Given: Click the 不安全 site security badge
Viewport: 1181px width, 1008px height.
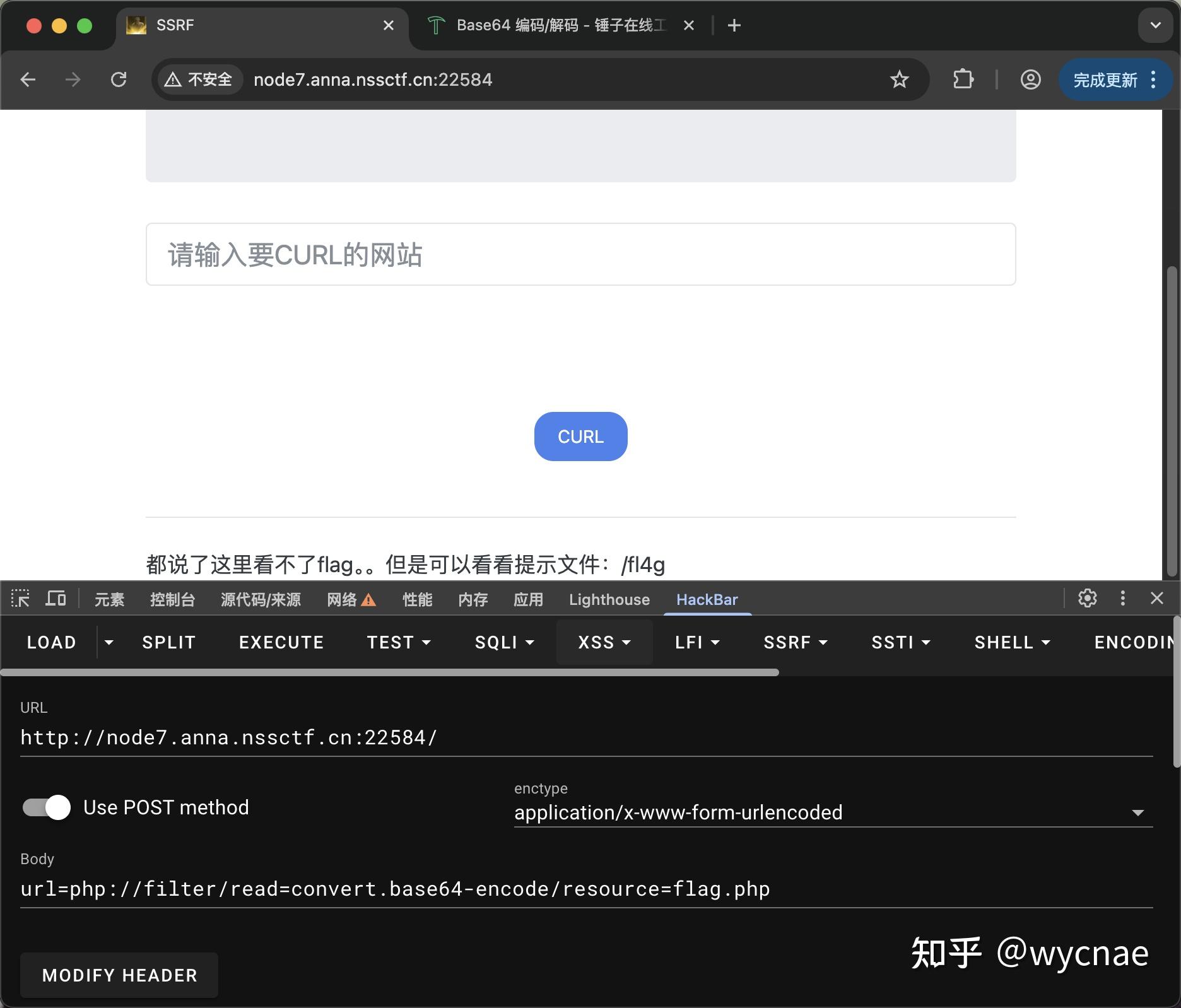Looking at the screenshot, I should click(x=198, y=79).
